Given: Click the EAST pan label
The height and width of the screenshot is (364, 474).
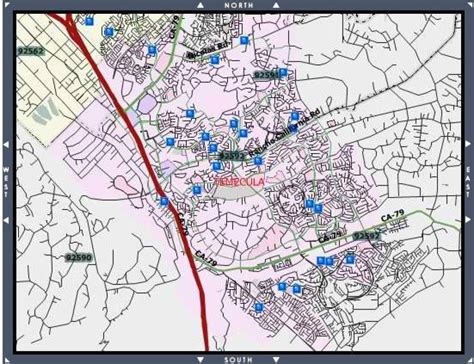Looking at the screenshot, I should [x=468, y=182].
